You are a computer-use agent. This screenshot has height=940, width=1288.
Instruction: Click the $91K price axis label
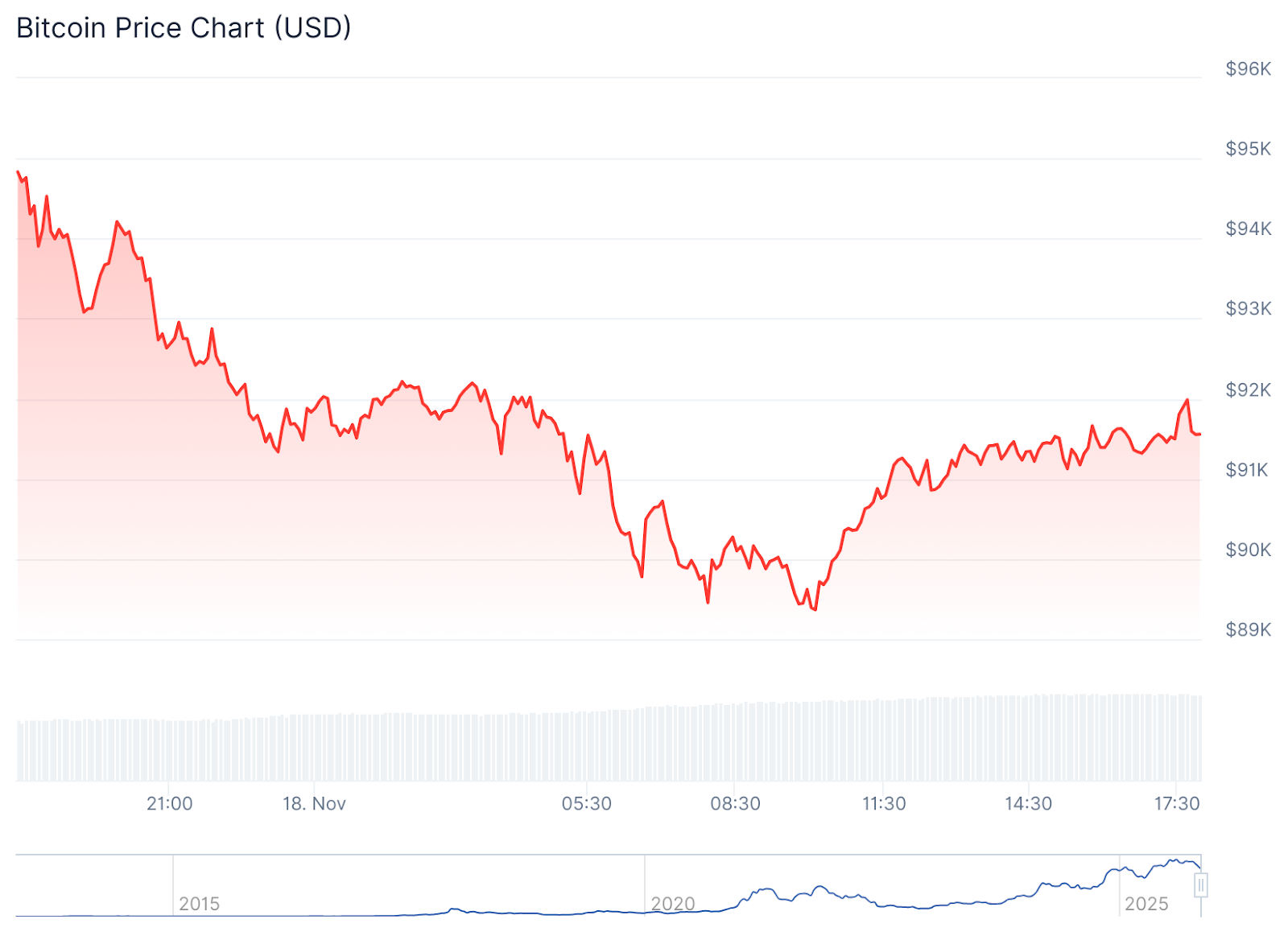pos(1248,469)
